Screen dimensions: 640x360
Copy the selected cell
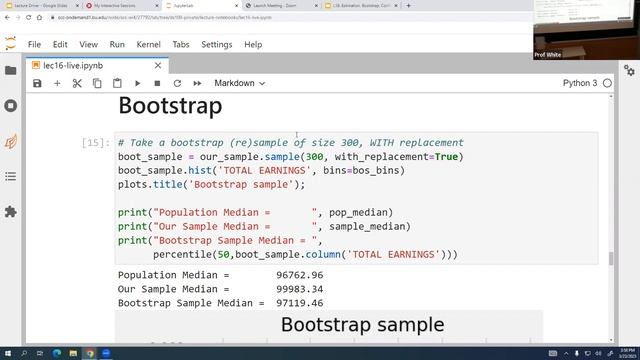(x=97, y=83)
